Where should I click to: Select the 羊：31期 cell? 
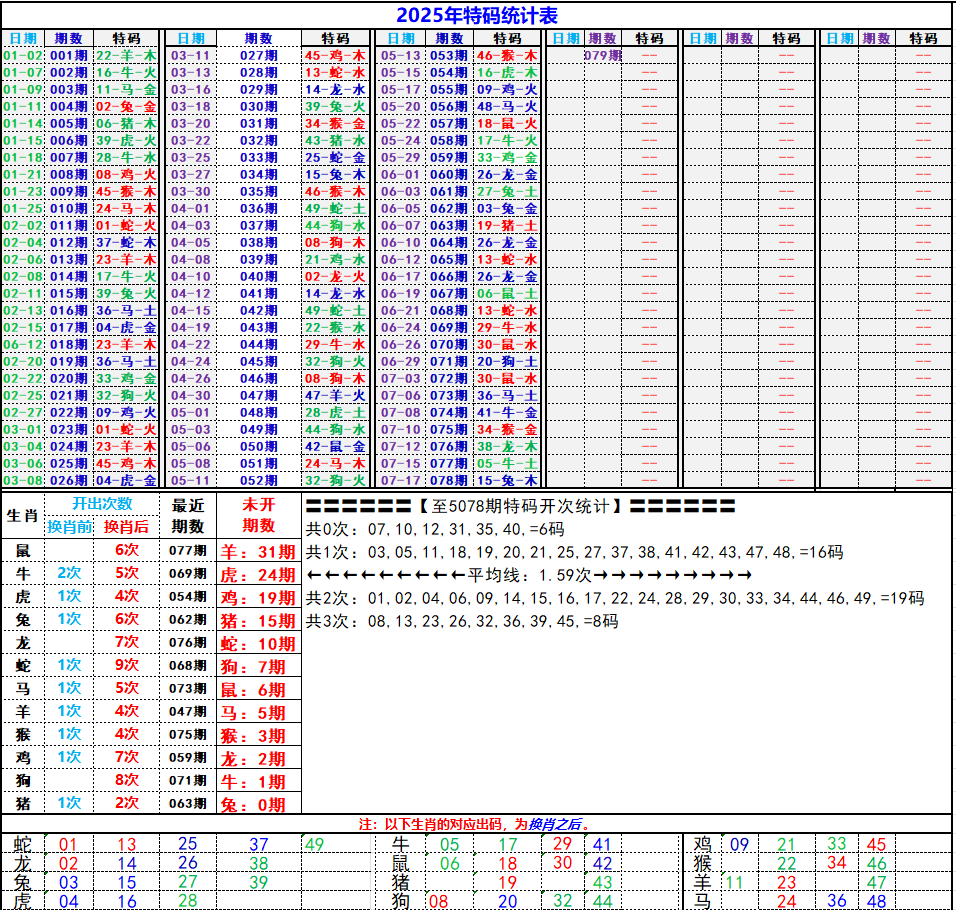[x=258, y=551]
